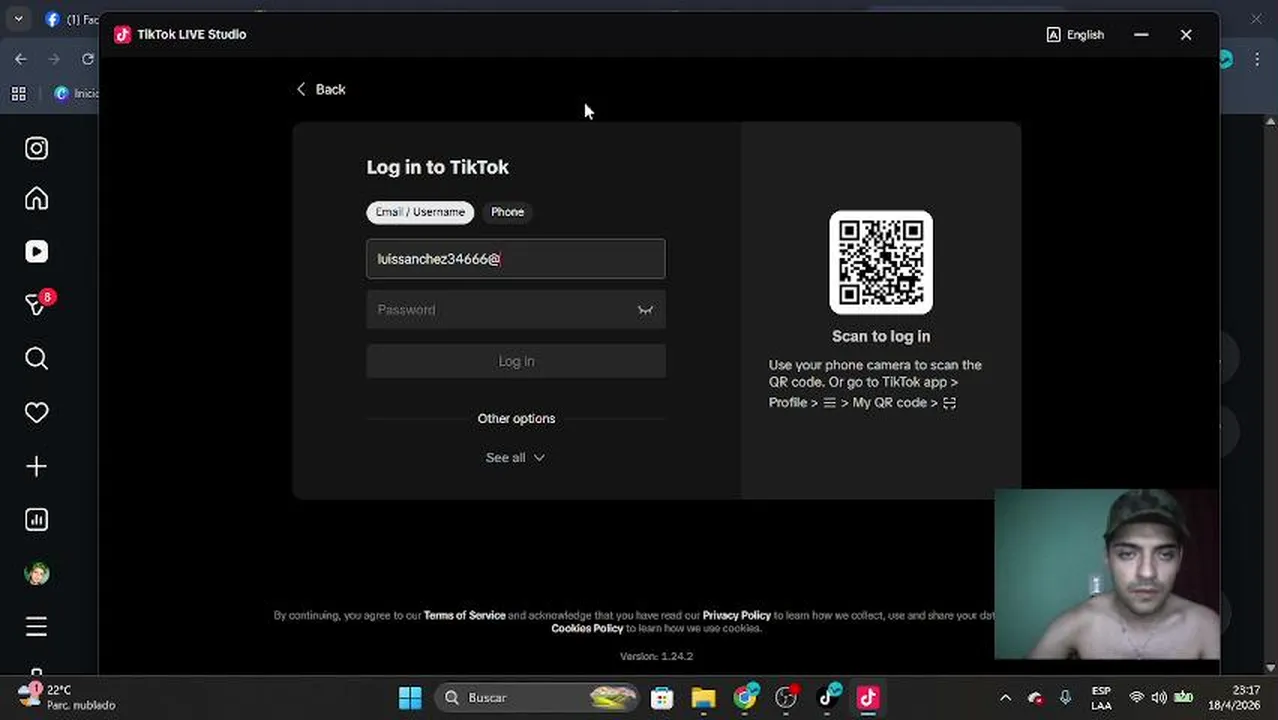Open the dashboard chart icon in sidebar
1278x720 pixels.
(37, 519)
